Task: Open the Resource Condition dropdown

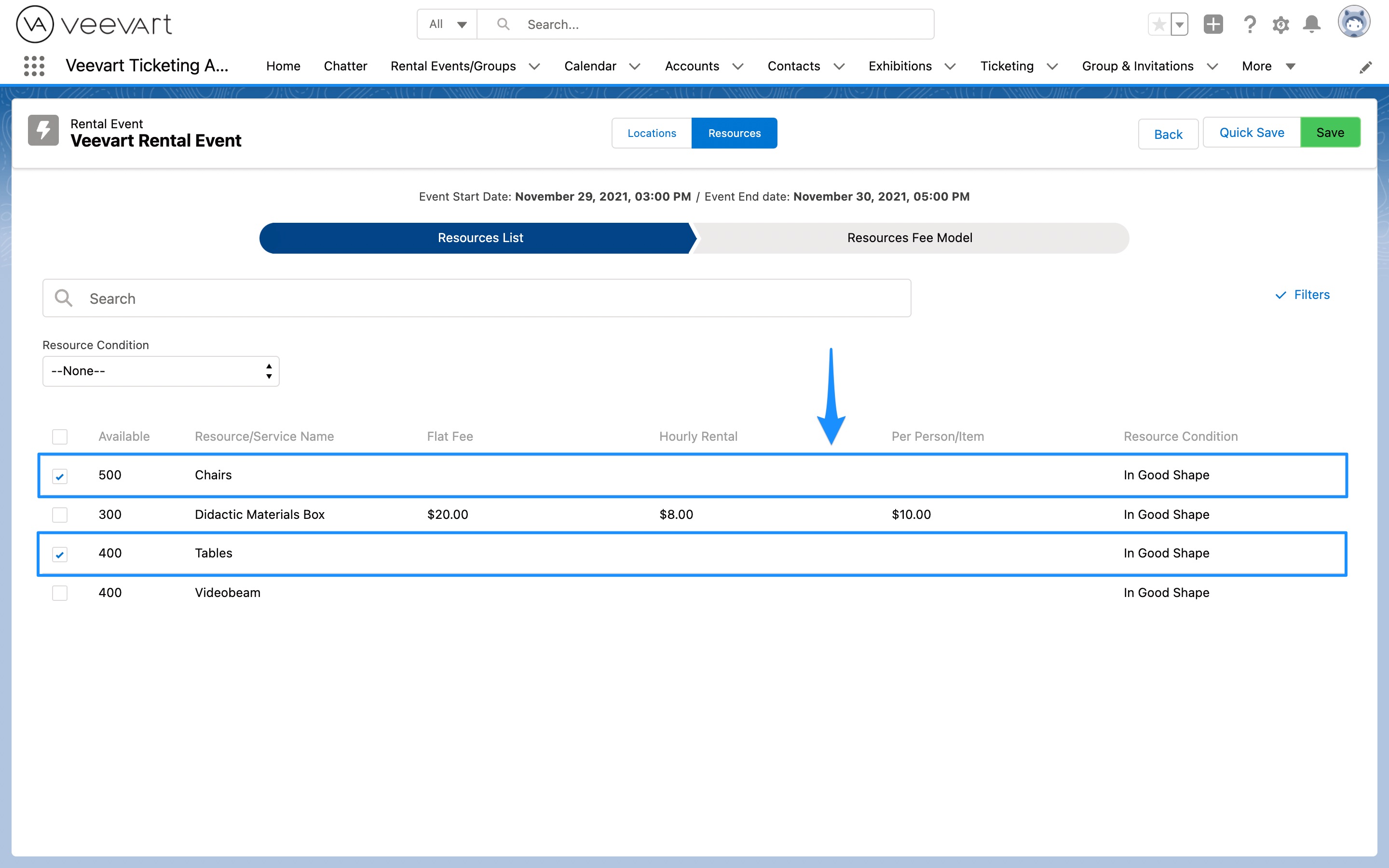Action: click(161, 371)
